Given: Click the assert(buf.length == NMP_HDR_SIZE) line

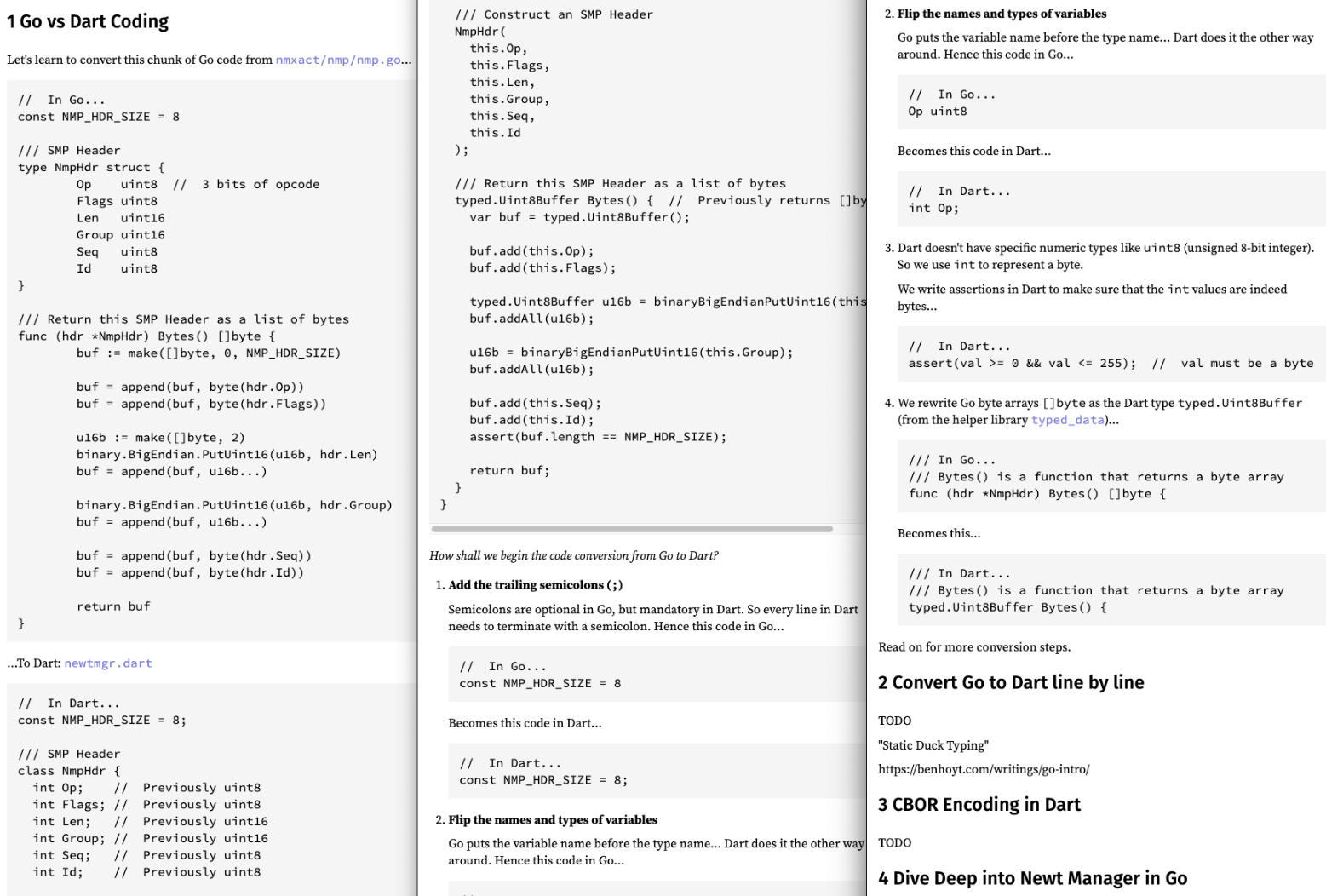Looking at the screenshot, I should [x=598, y=437].
